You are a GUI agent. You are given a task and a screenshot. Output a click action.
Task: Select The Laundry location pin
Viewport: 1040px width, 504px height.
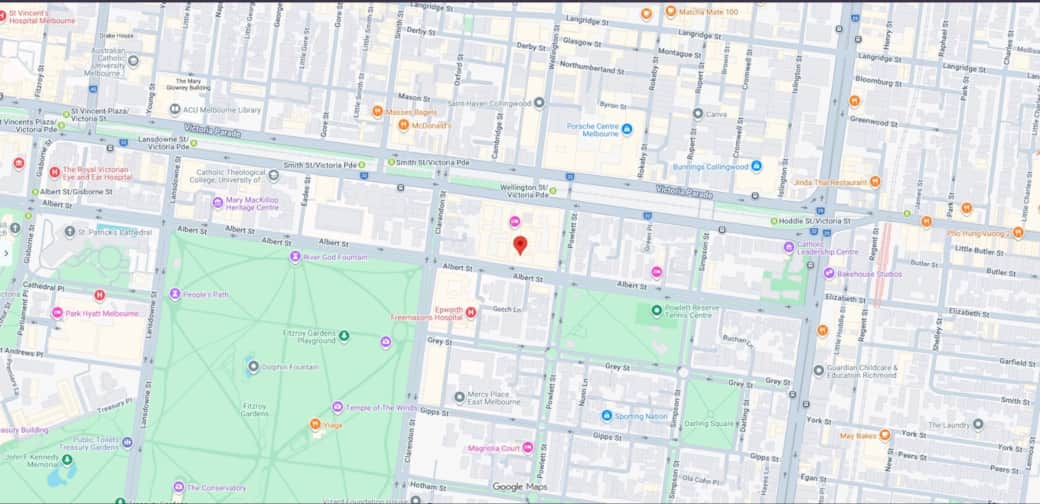(x=978, y=424)
